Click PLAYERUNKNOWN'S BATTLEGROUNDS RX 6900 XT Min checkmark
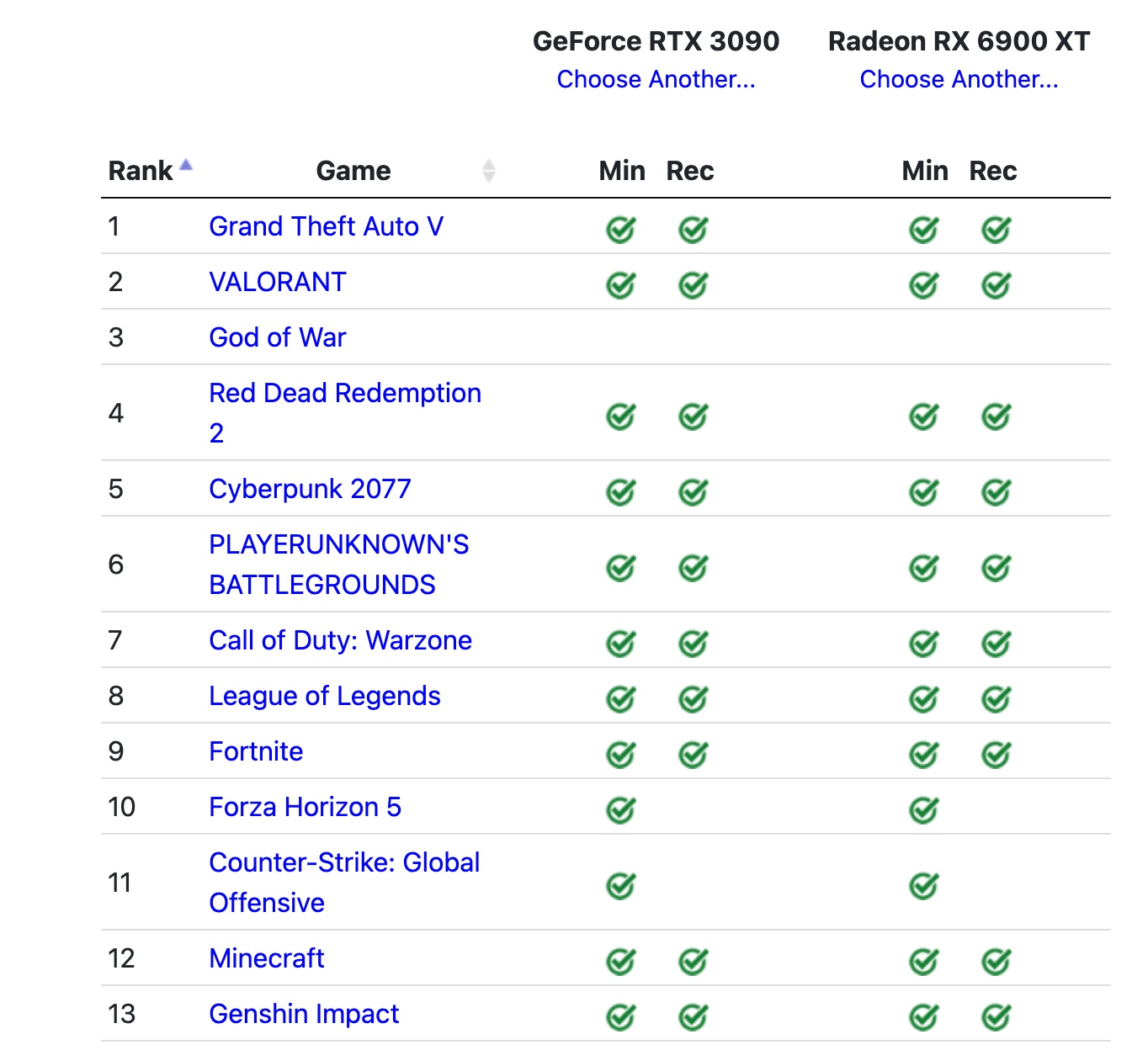 pyautogui.click(x=924, y=567)
